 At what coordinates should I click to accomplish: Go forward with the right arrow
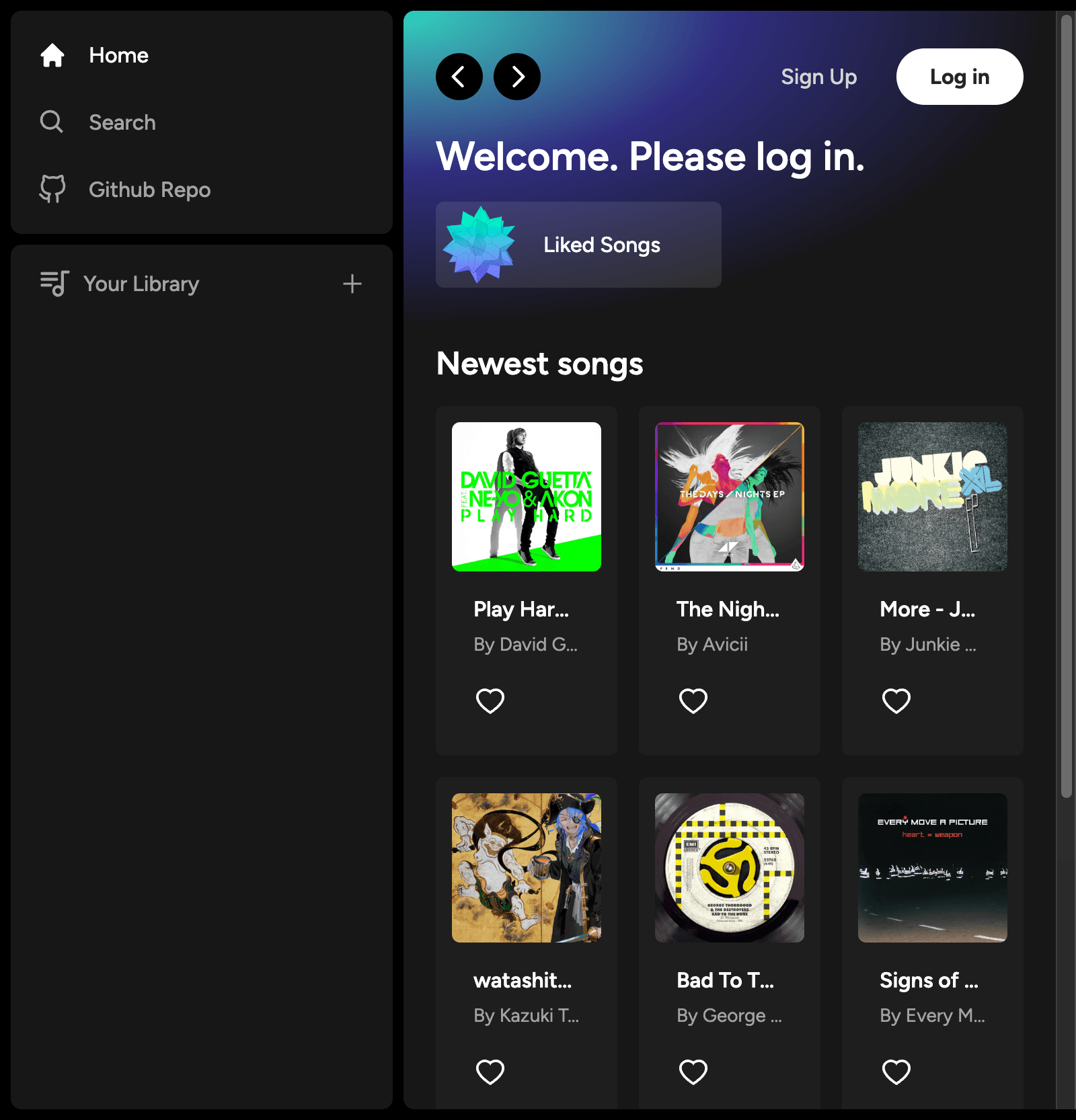point(517,77)
